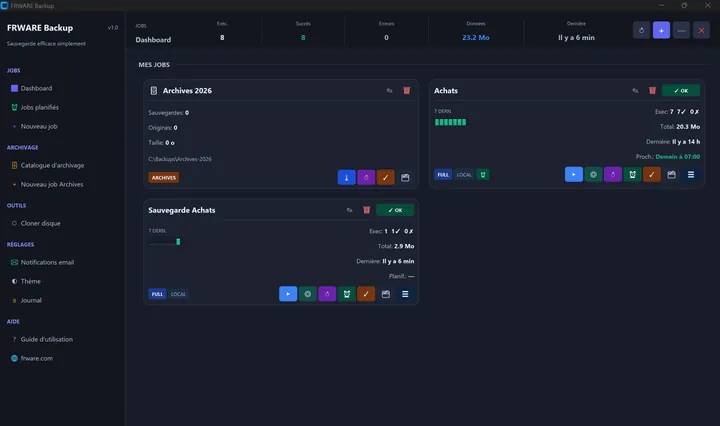
Task: Click the OK status badge on Achats card
Action: (x=681, y=90)
